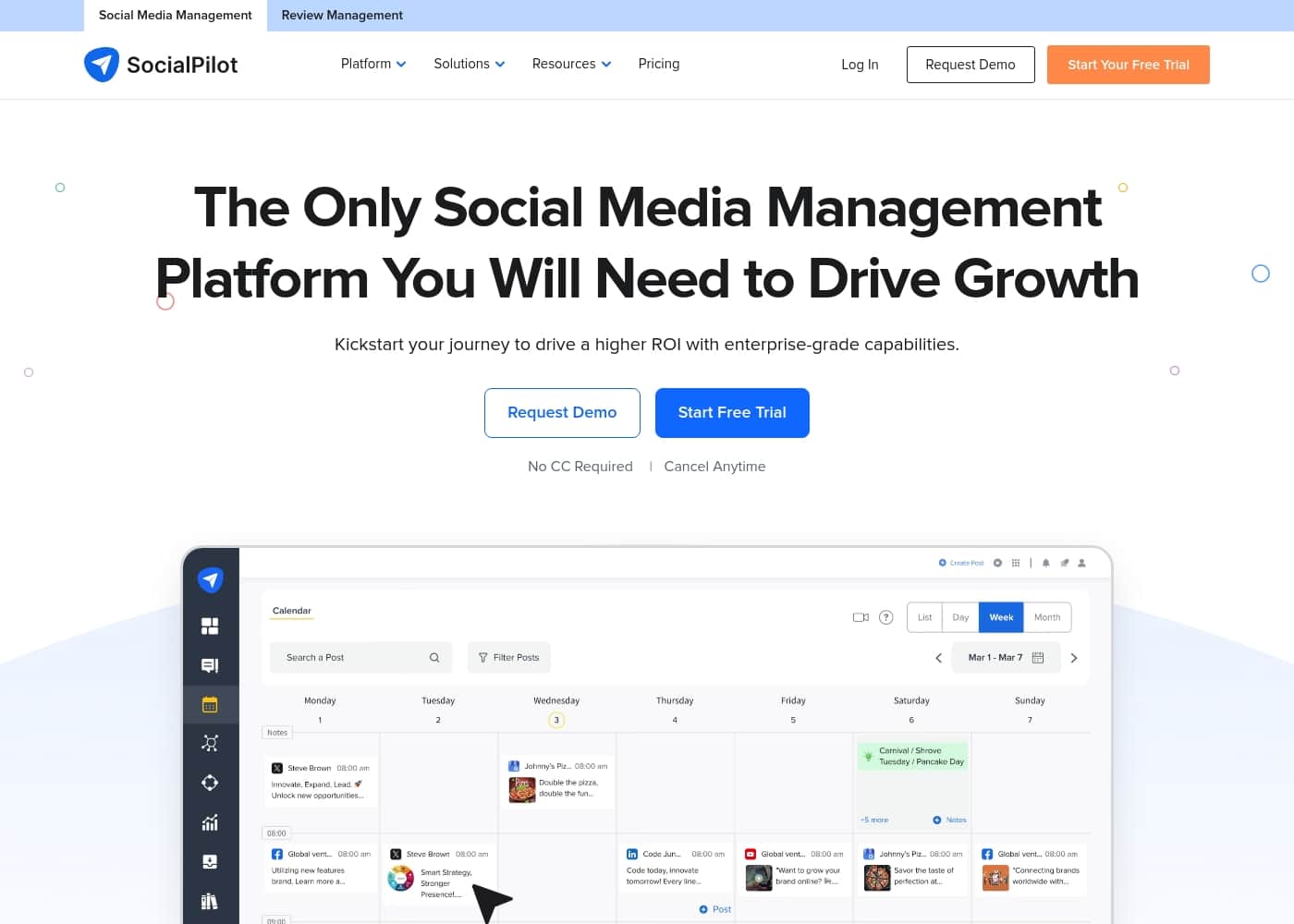Image resolution: width=1294 pixels, height=924 pixels.
Task: Click Request Demo in the header
Action: pyautogui.click(x=970, y=65)
